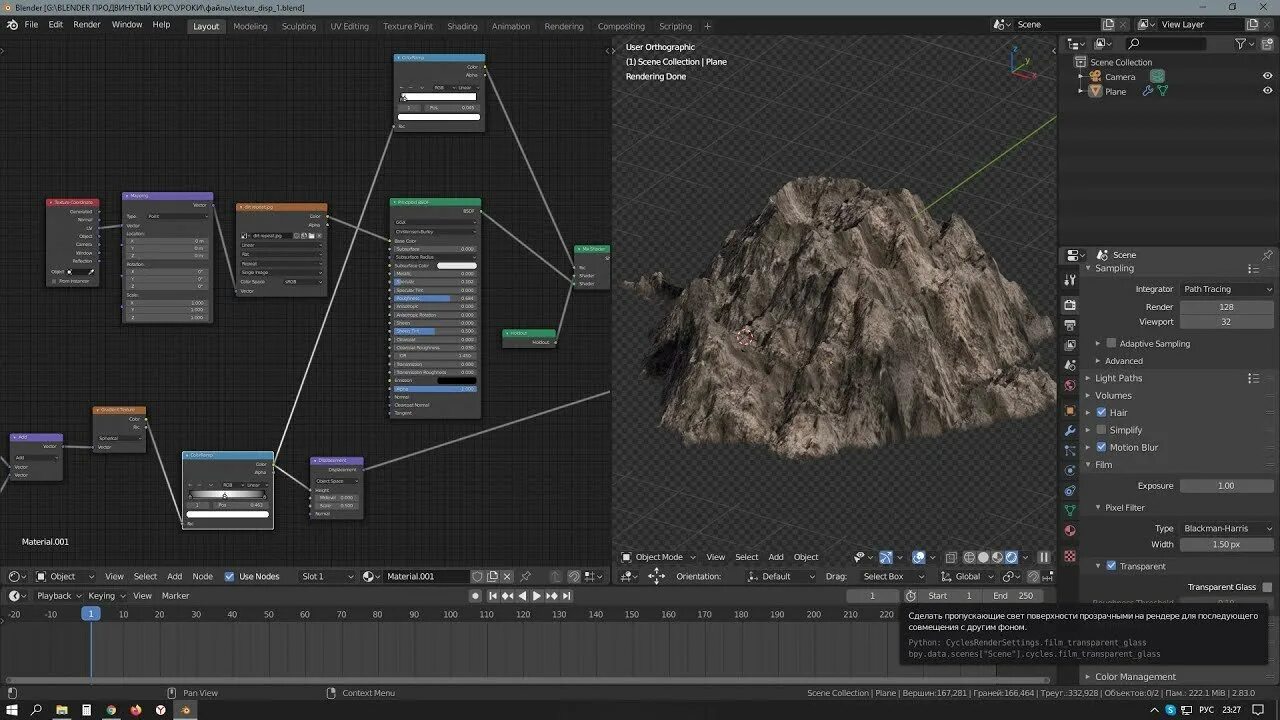The height and width of the screenshot is (720, 1280).
Task: Toggle X-ray view in viewport header
Action: click(x=953, y=557)
